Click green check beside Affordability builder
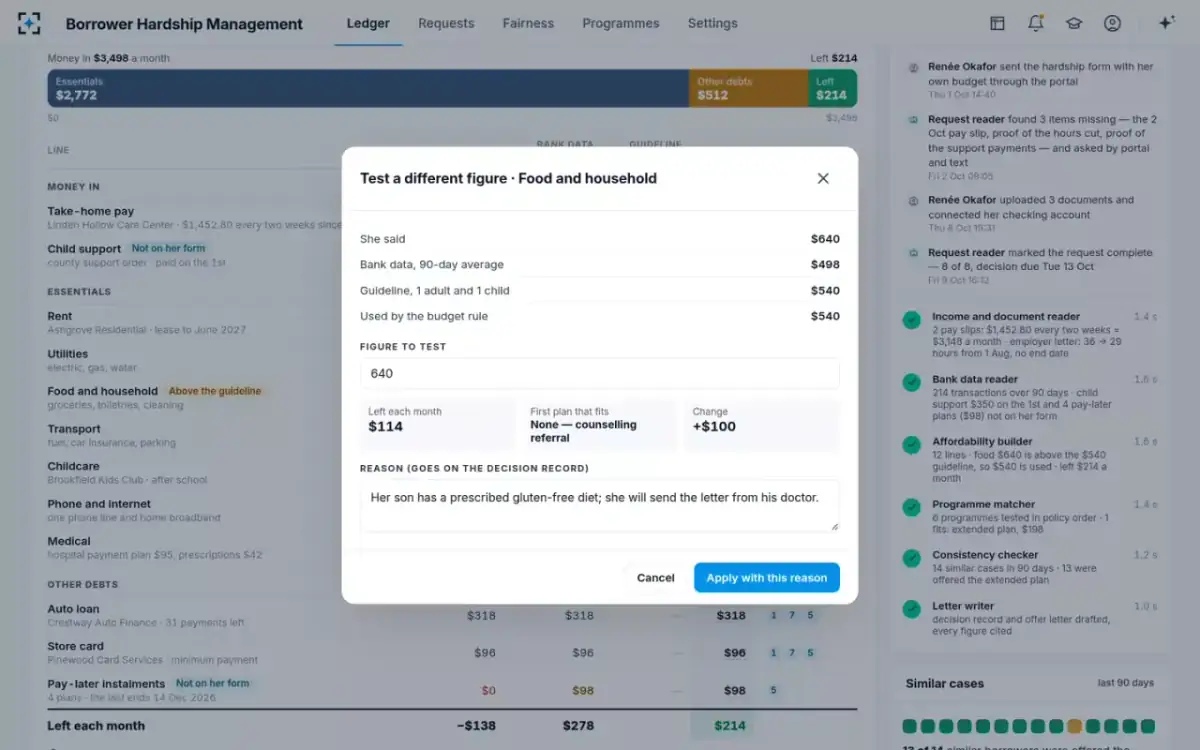The width and height of the screenshot is (1200, 750). 911,445
